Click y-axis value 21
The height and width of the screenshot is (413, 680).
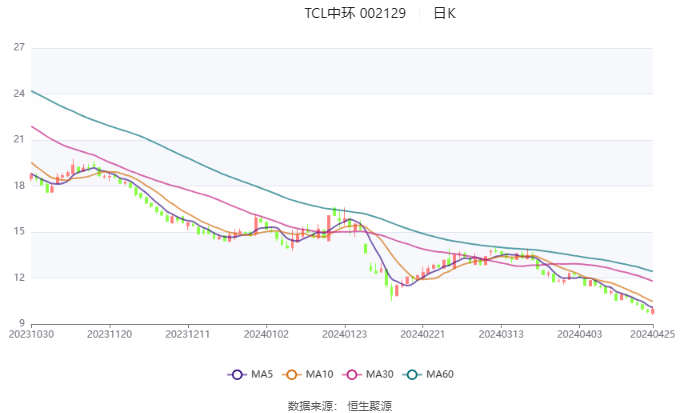[x=19, y=140]
